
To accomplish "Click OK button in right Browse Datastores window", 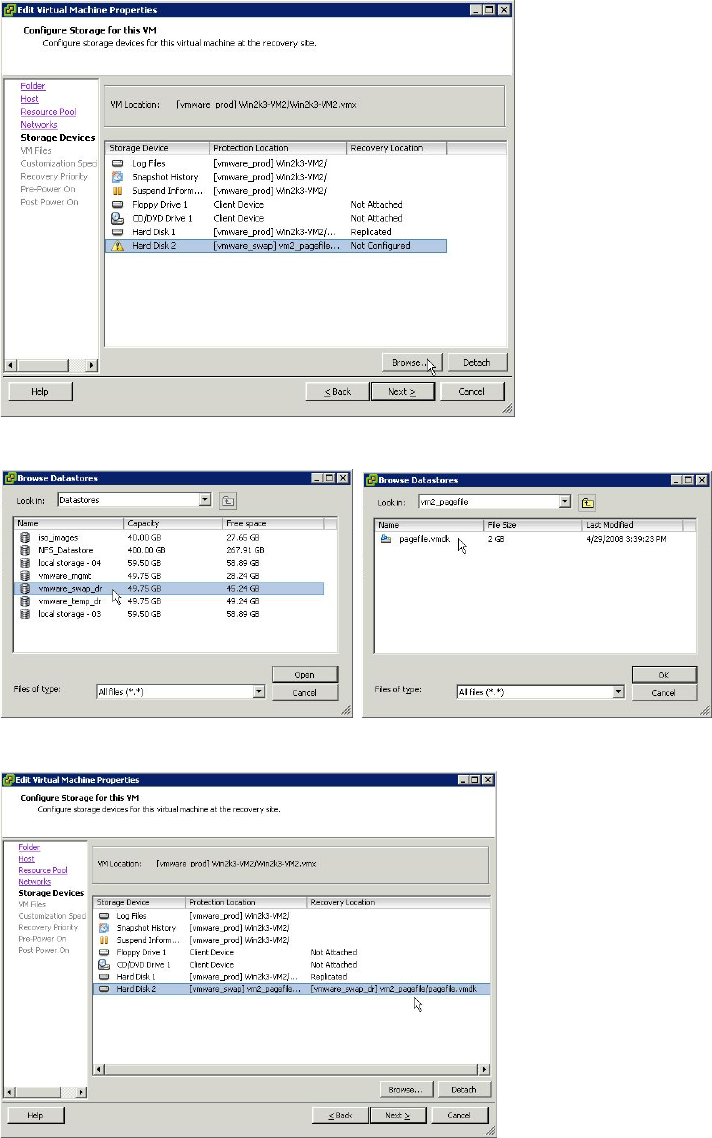I will click(x=664, y=674).
